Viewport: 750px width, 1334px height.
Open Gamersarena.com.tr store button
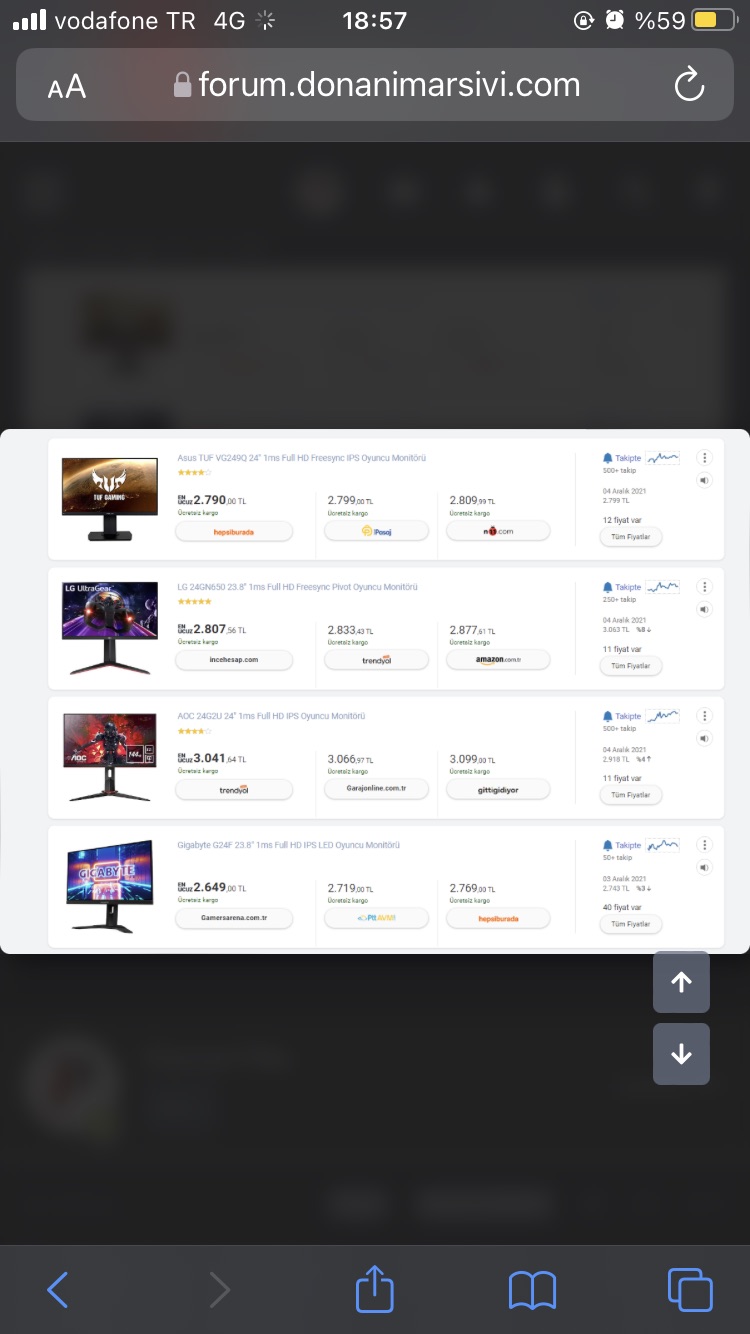click(234, 918)
